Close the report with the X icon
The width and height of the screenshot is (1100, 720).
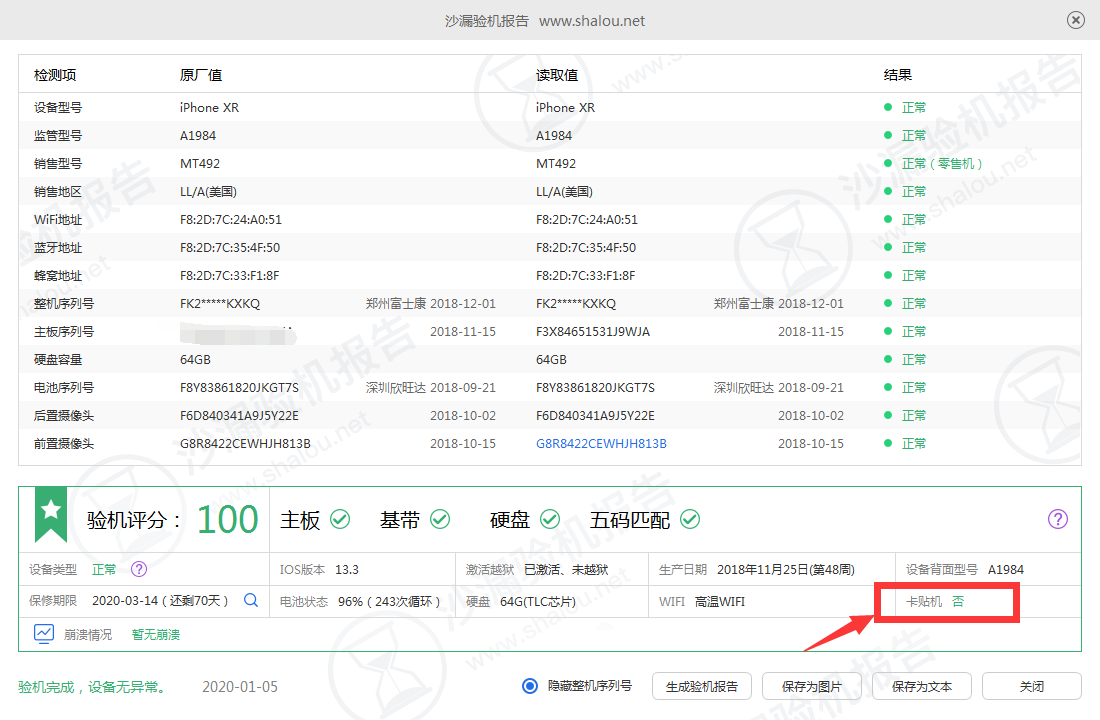pos(1075,20)
